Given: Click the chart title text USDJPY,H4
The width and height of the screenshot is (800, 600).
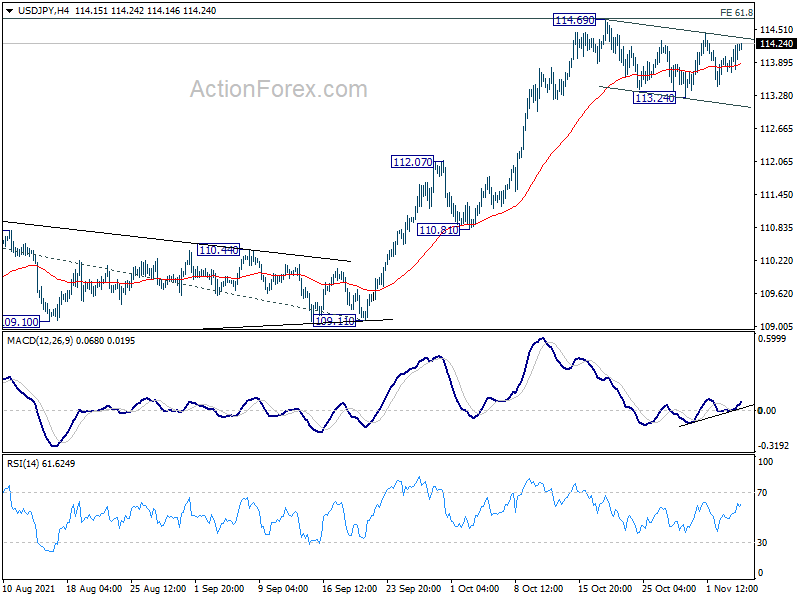Looking at the screenshot, I should coord(43,11).
